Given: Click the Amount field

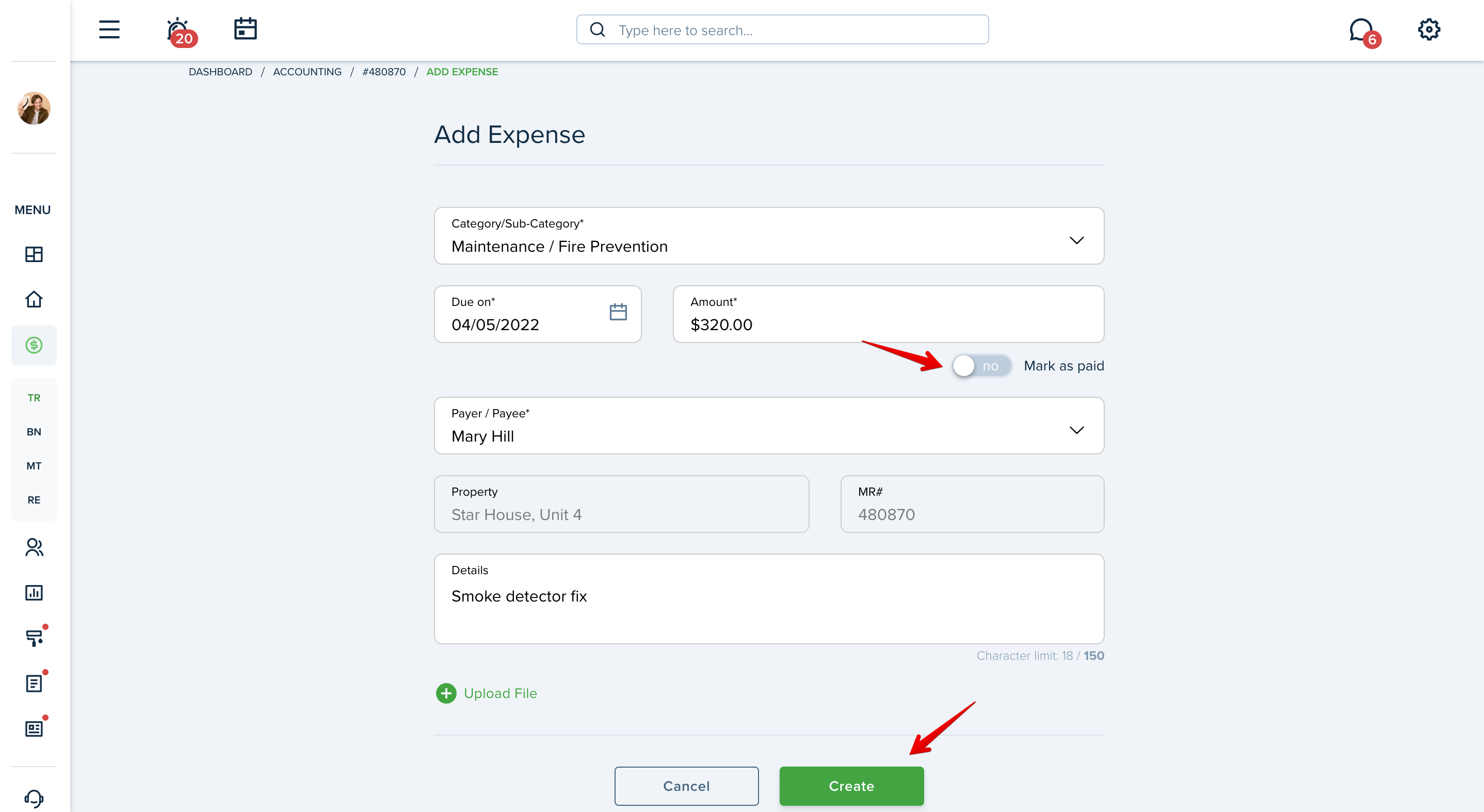Looking at the screenshot, I should click(889, 314).
